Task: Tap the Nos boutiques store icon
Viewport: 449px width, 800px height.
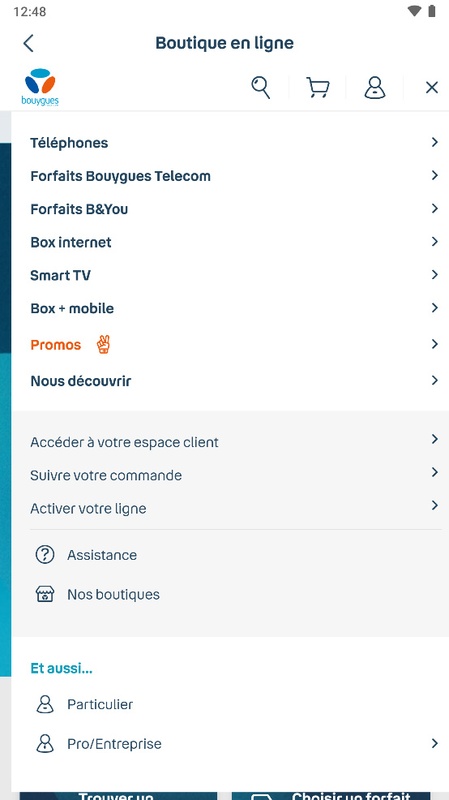Action: click(x=45, y=594)
